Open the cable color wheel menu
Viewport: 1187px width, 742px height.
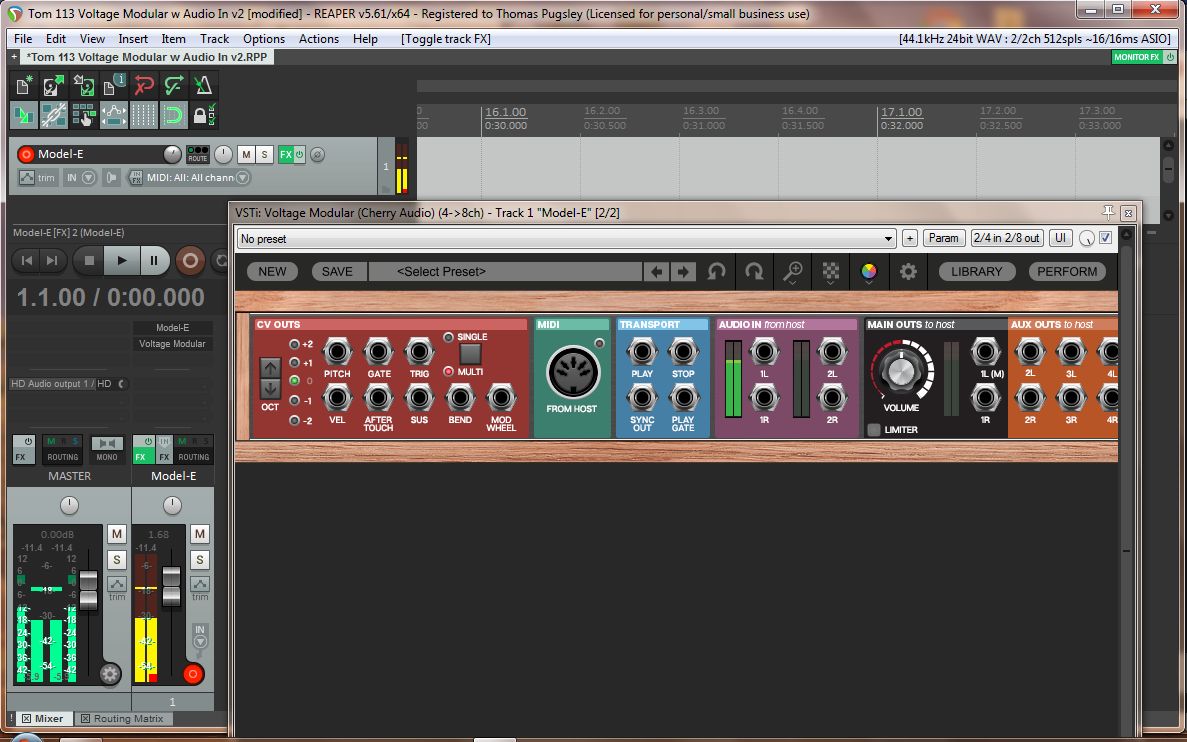869,272
